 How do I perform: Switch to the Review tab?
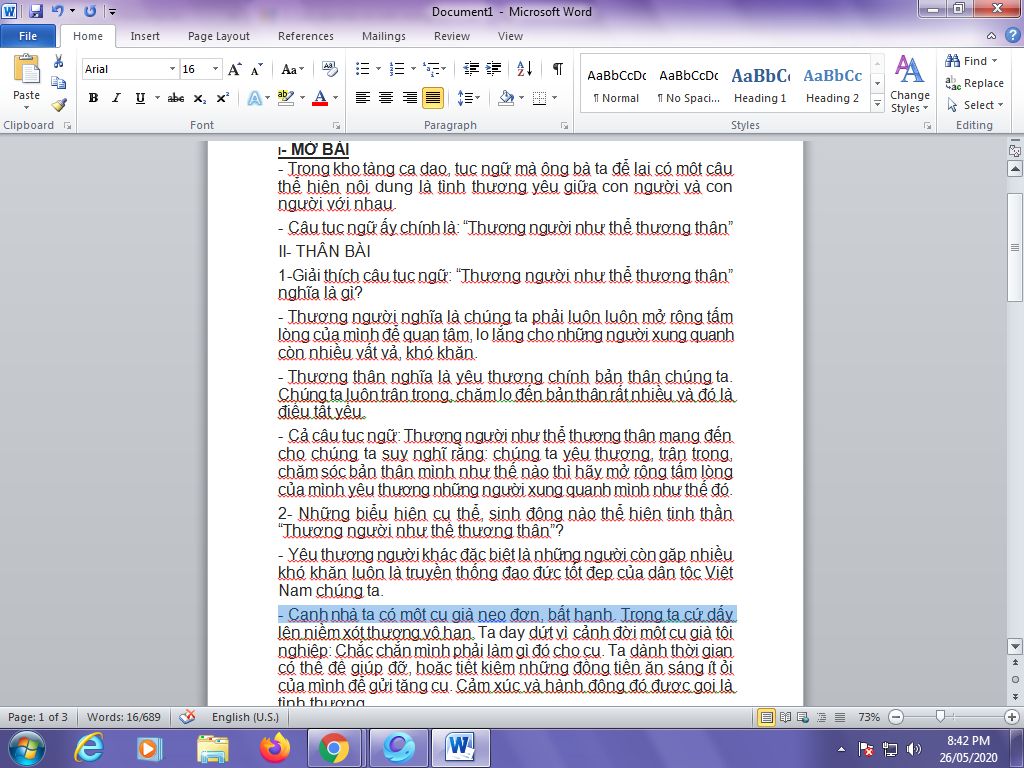click(452, 36)
